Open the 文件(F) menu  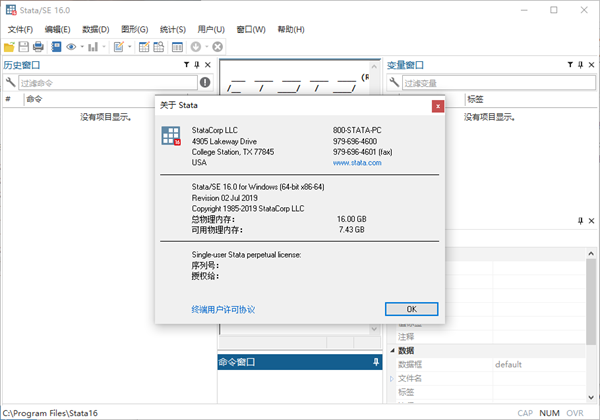click(20, 29)
